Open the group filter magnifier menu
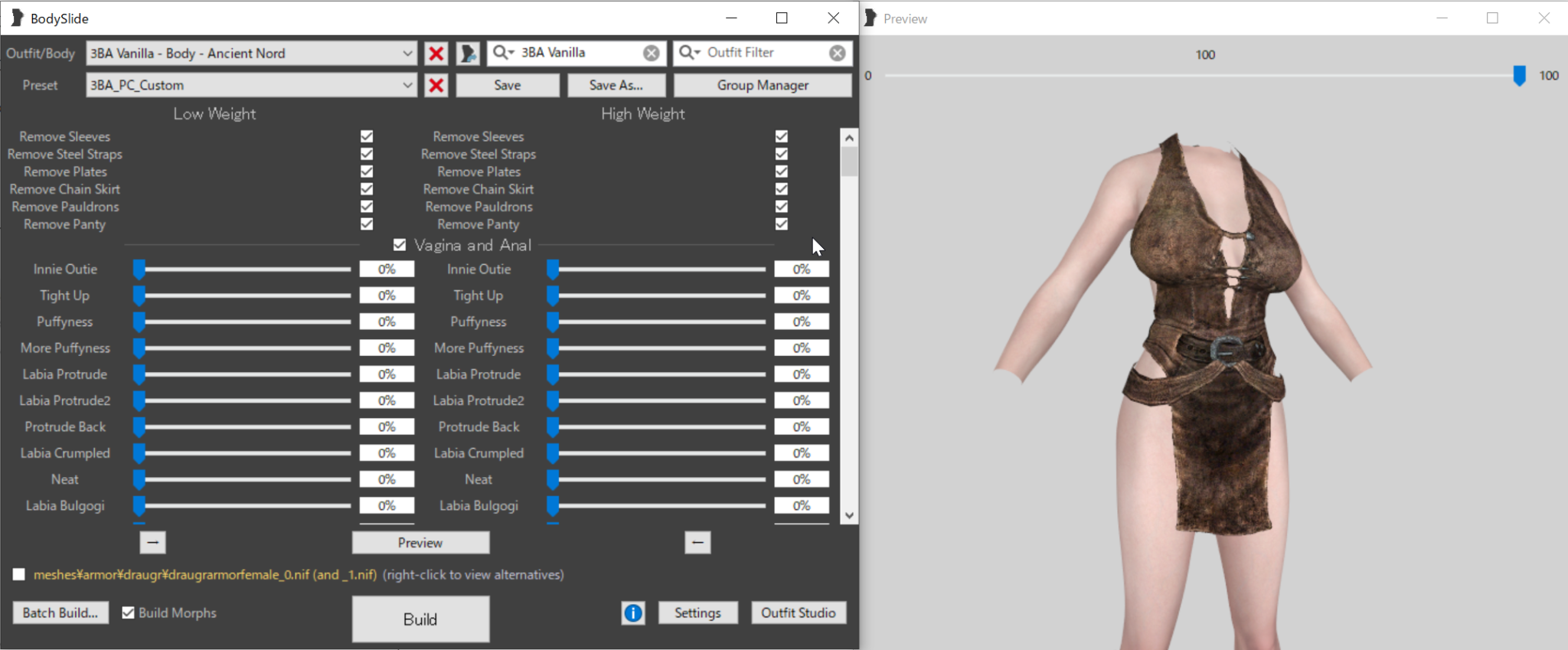 click(x=503, y=52)
